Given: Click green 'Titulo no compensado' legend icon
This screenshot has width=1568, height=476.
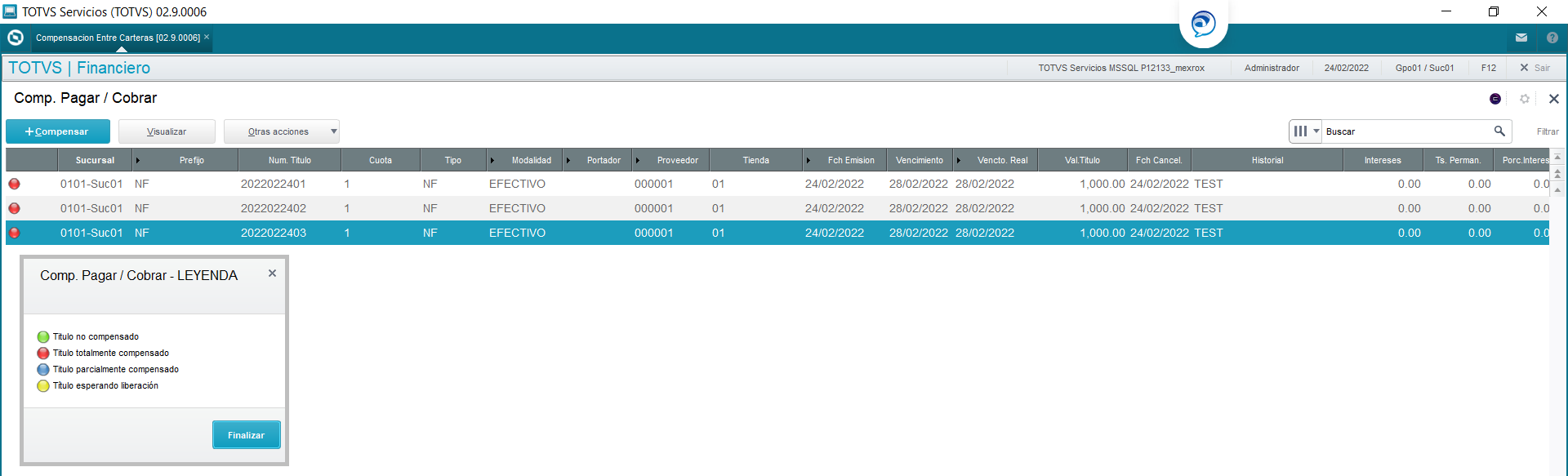Looking at the screenshot, I should point(43,336).
